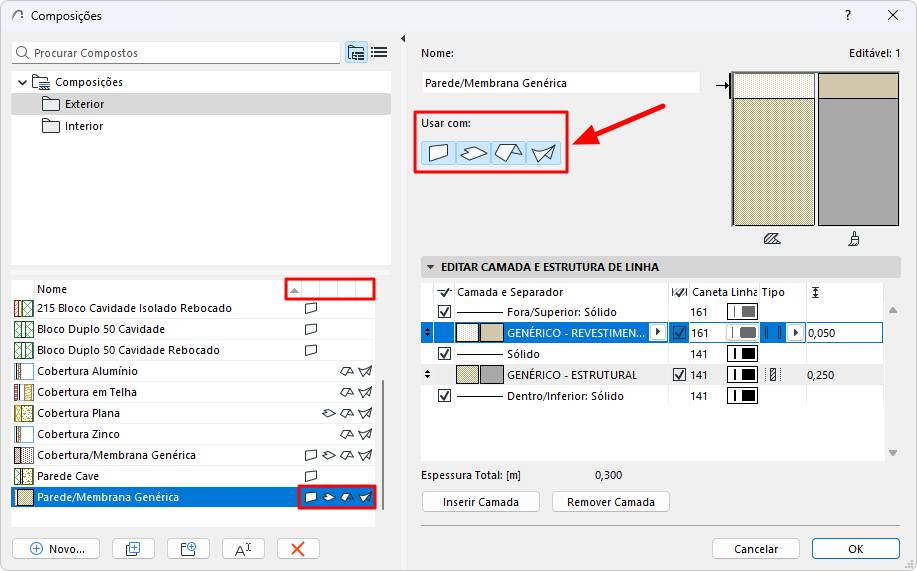Click the core type icon of GENÉRICO - ESTRUTURAL
This screenshot has width=917, height=571.
pyautogui.click(x=773, y=375)
